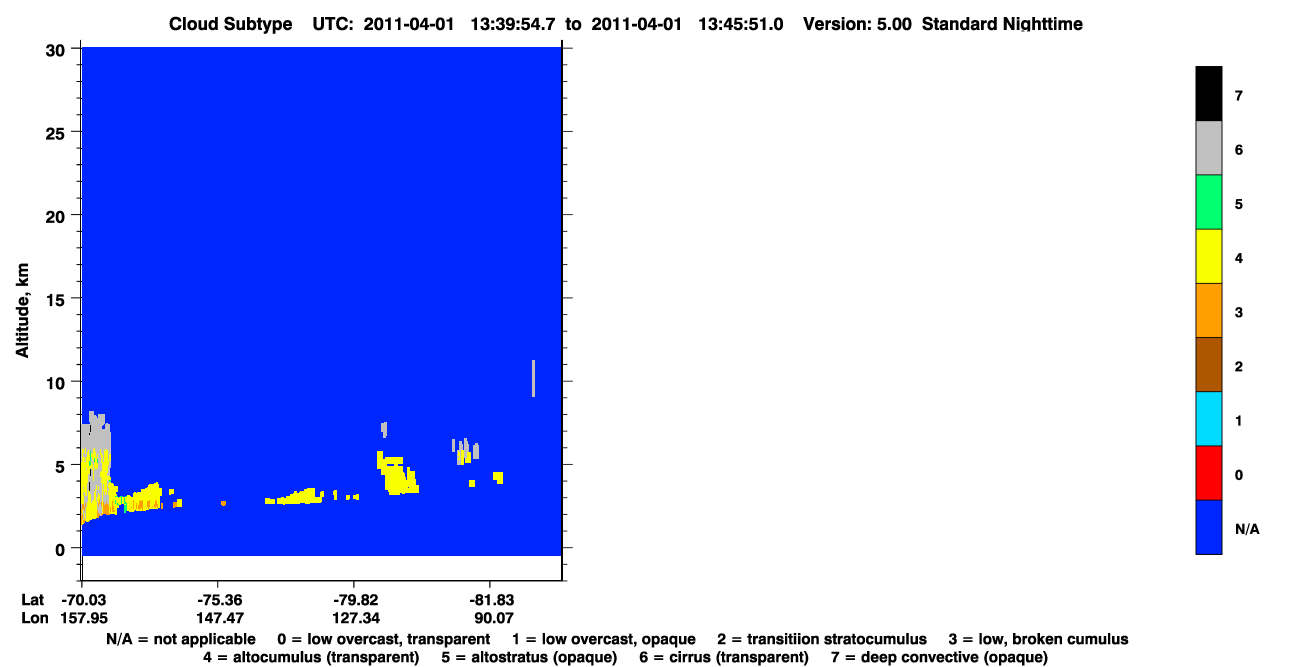This screenshot has width=1300, height=667.
Task: Click latitude value -70.03
Action: click(x=82, y=600)
